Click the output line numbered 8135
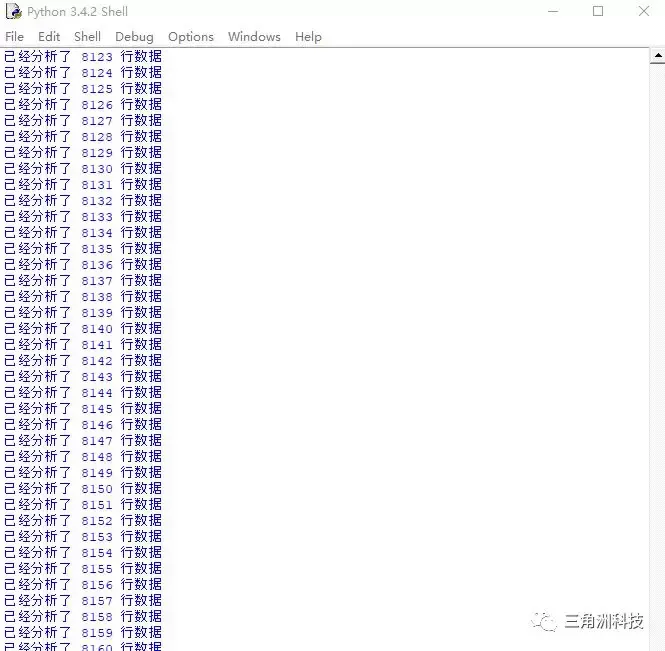The height and width of the screenshot is (651, 665). 83,249
